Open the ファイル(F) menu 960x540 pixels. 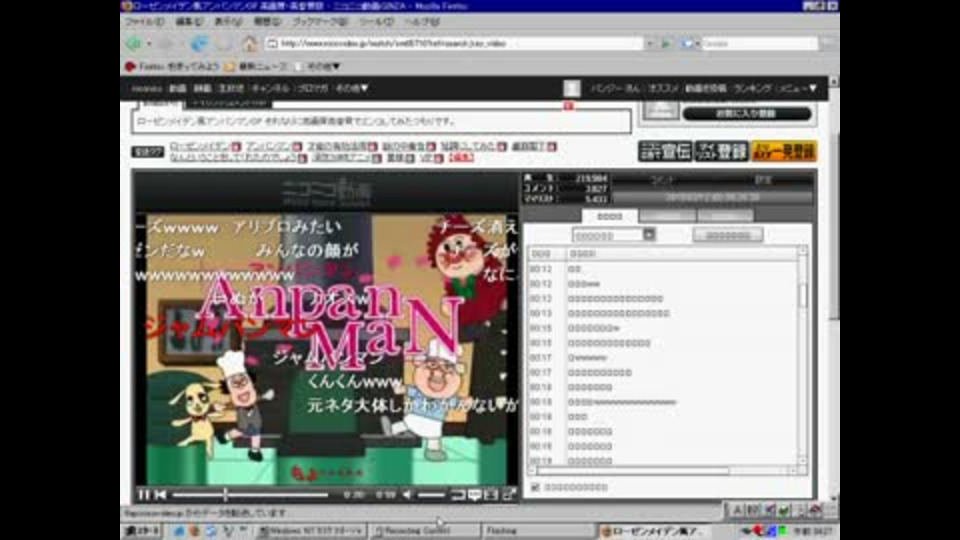(145, 21)
